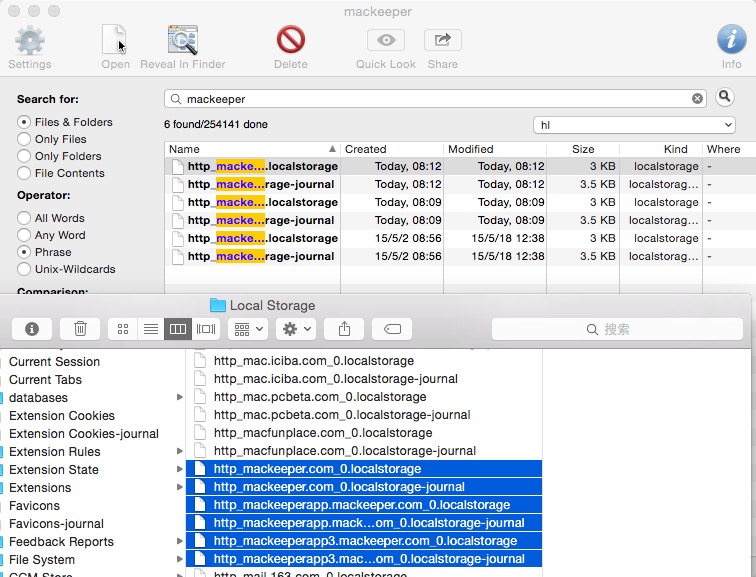Click Finder share toolbar button
Viewport: 756px width, 577px height.
tap(344, 329)
